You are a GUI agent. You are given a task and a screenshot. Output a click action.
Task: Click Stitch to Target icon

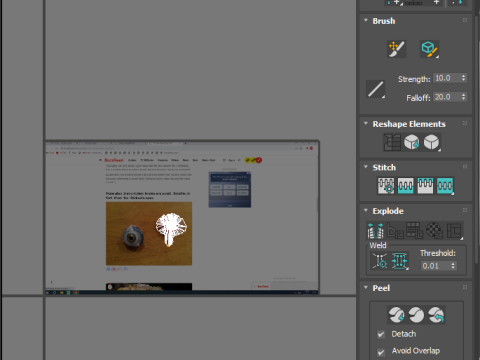tap(386, 186)
